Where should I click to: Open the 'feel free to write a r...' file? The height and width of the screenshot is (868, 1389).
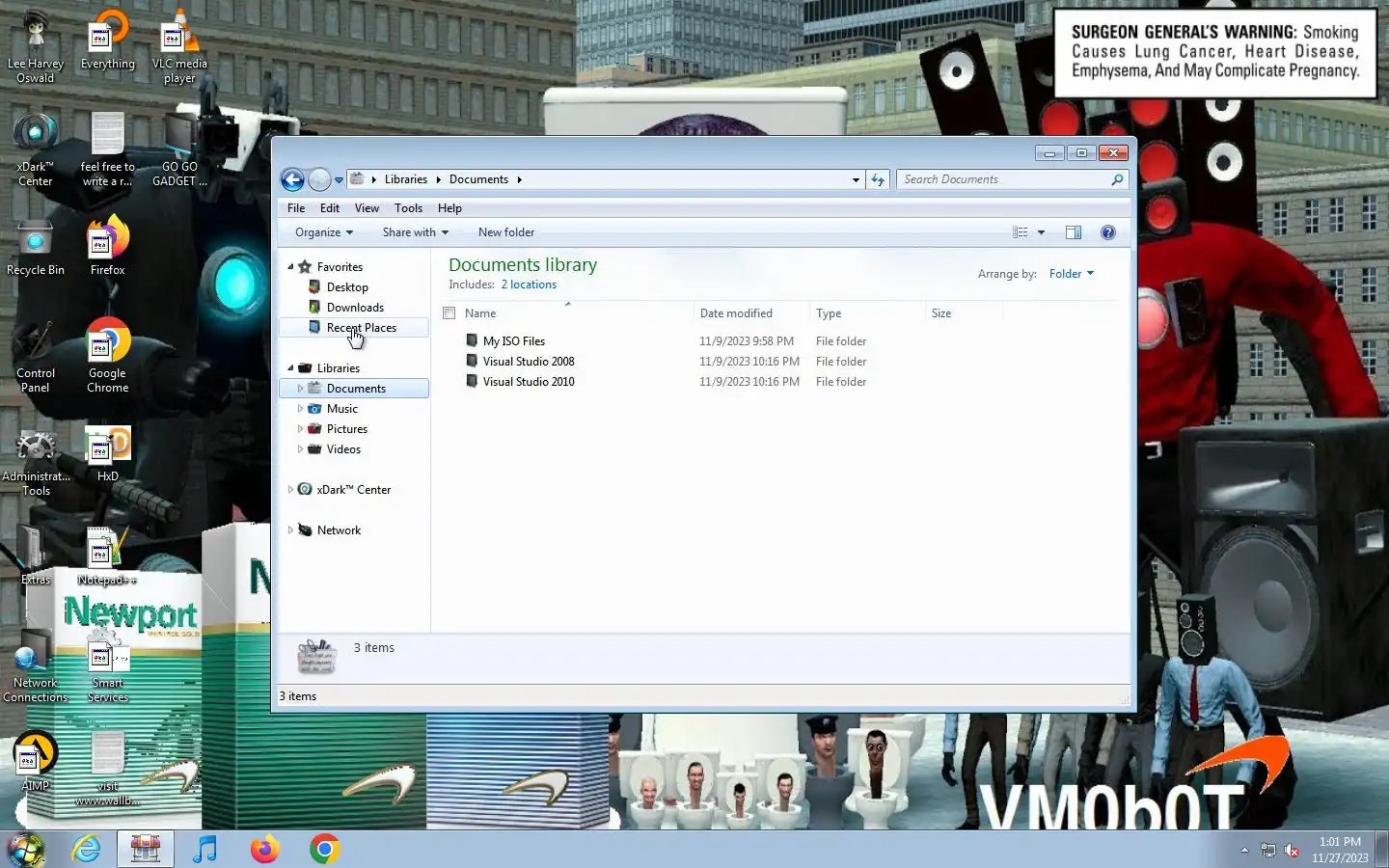[107, 149]
